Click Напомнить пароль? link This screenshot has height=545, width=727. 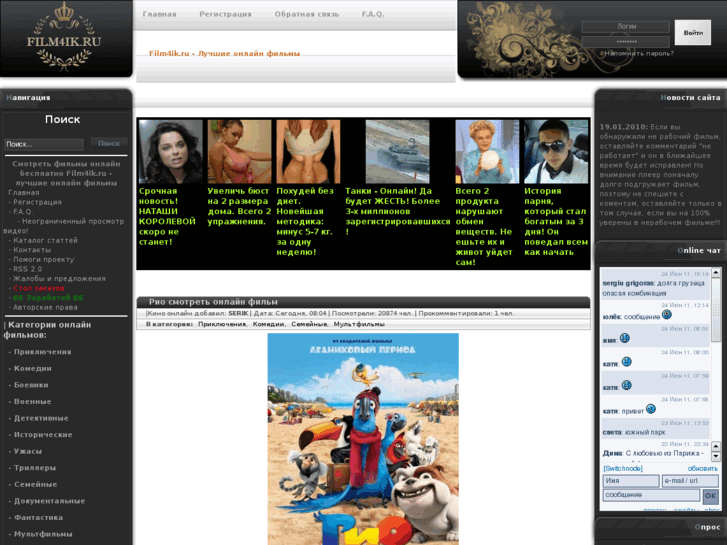coord(639,53)
